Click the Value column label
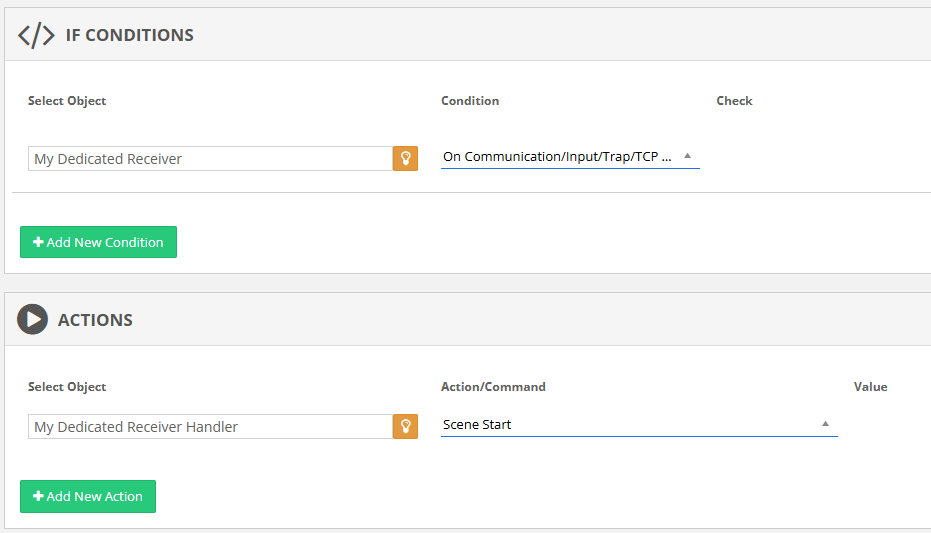The height and width of the screenshot is (533, 931). click(870, 387)
